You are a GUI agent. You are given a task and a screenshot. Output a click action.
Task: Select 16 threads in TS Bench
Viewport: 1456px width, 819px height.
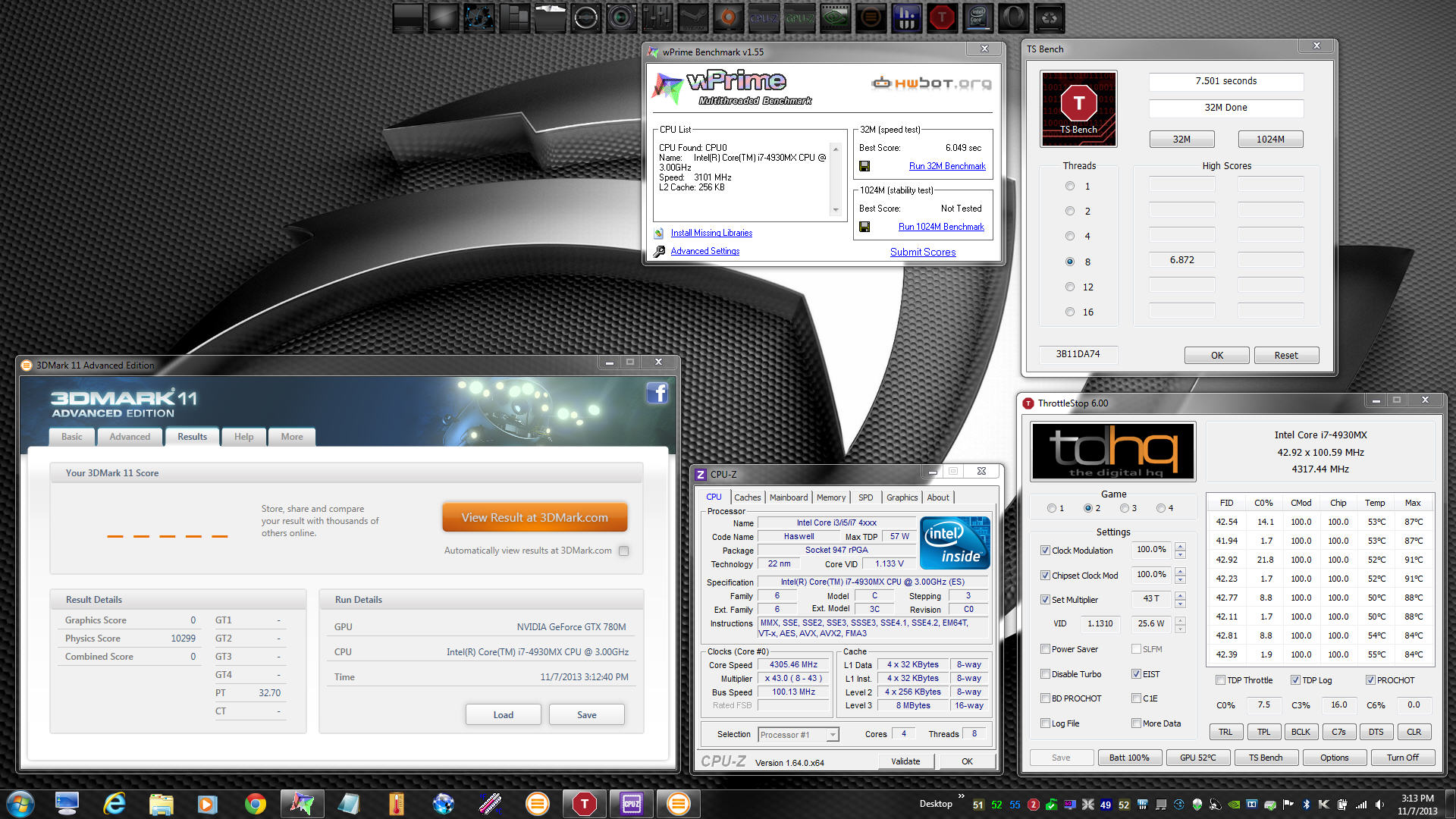(x=1070, y=312)
